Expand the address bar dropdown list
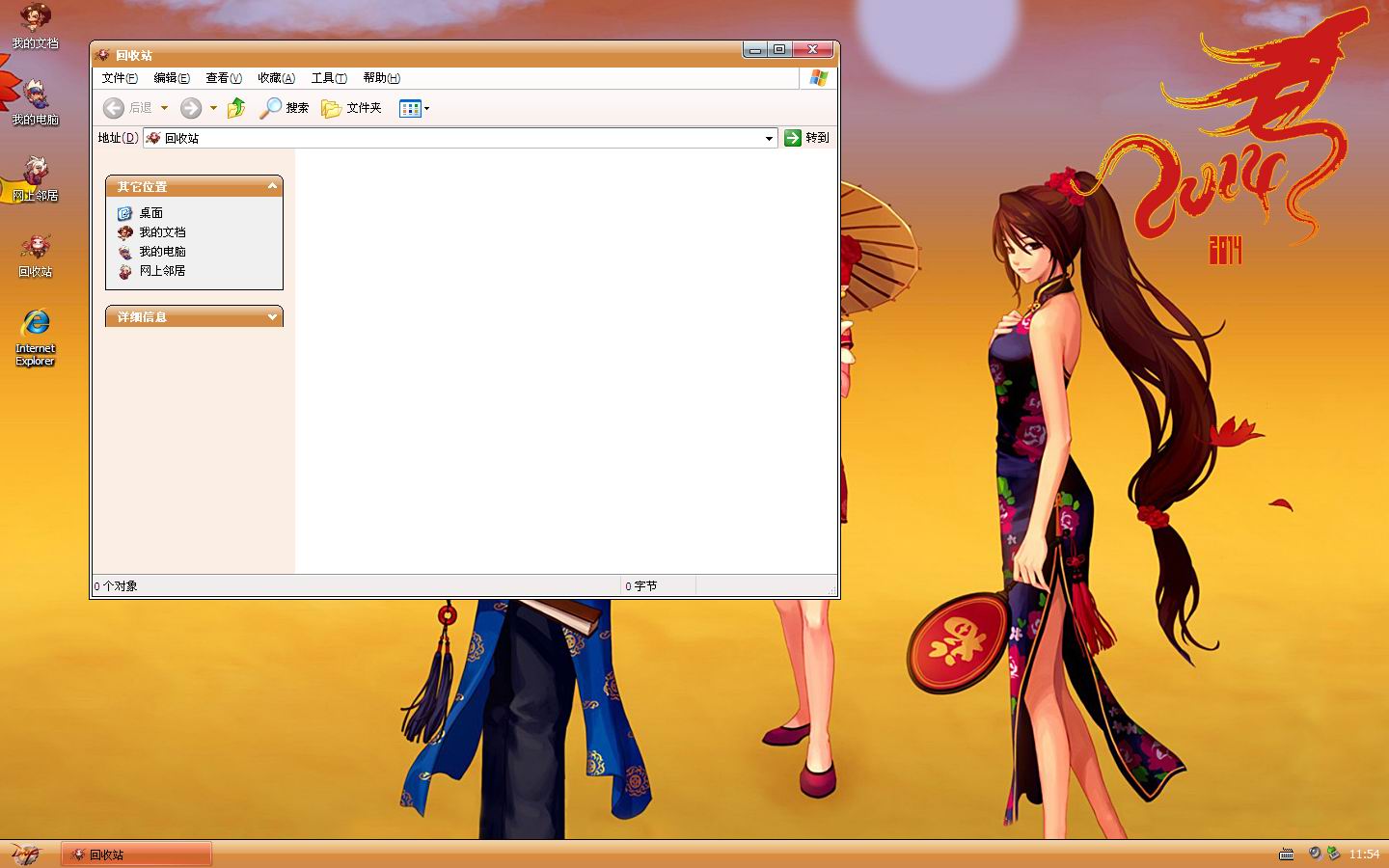The width and height of the screenshot is (1389, 868). pyautogui.click(x=769, y=138)
